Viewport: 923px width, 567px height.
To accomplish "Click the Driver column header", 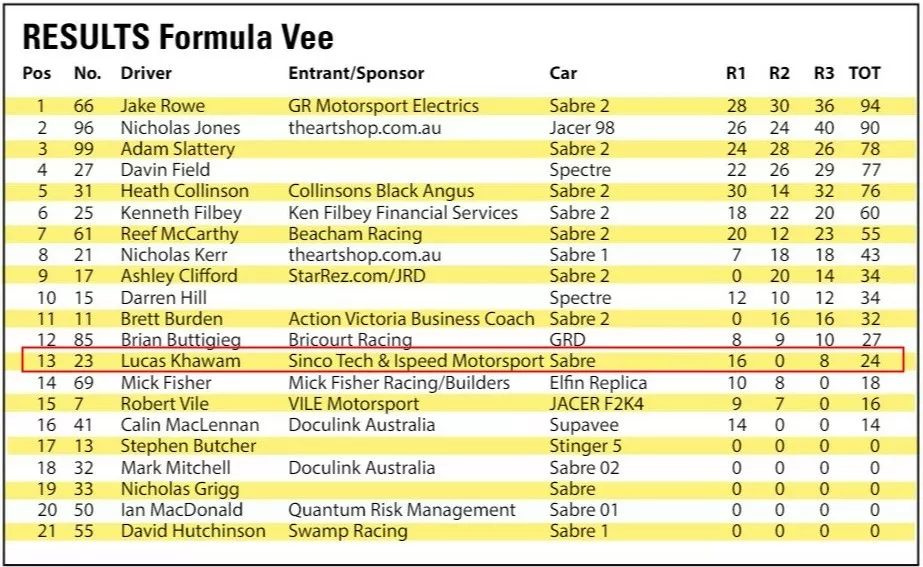I will tap(146, 73).
